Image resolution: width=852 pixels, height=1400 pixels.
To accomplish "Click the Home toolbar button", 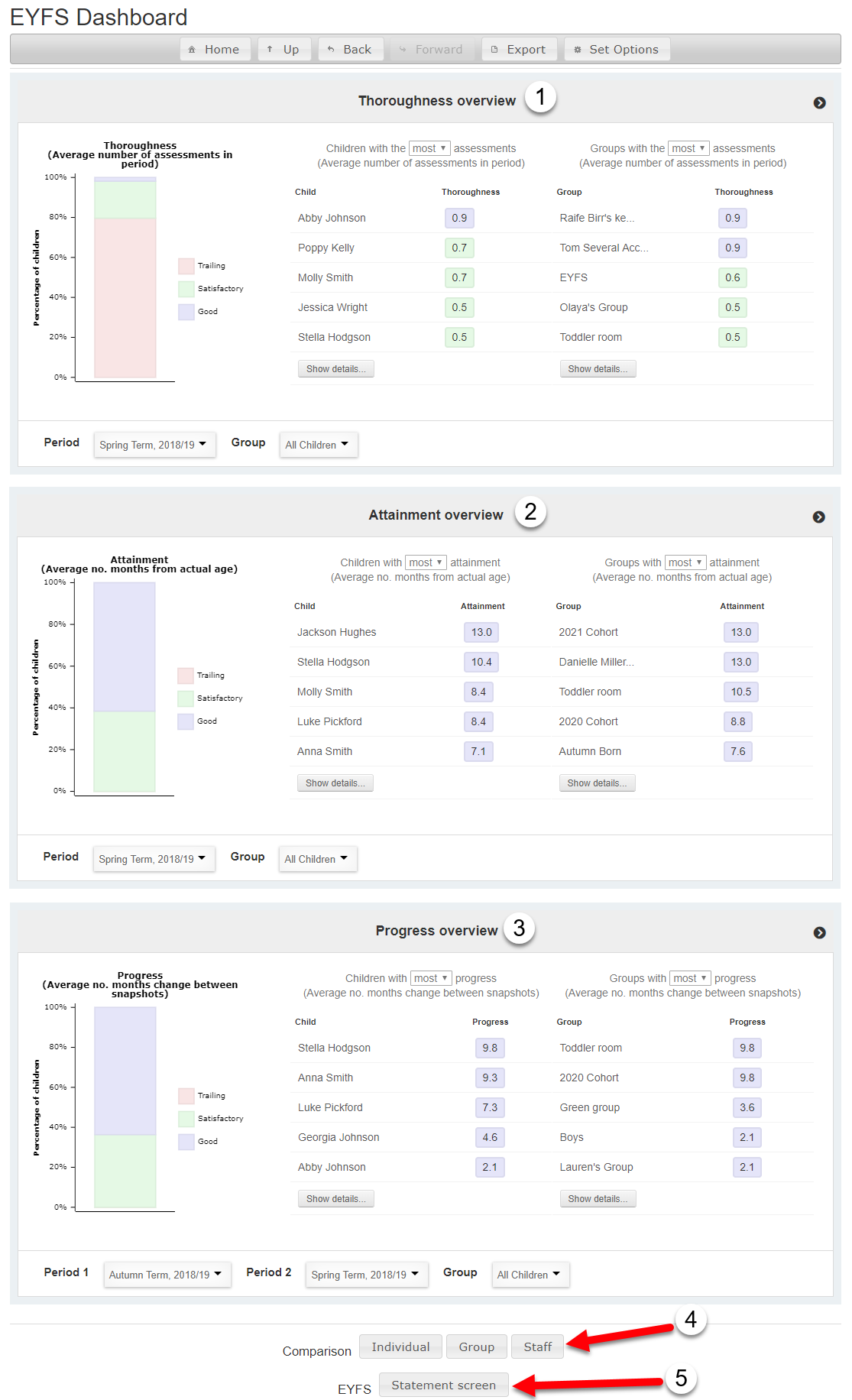I will tap(215, 50).
